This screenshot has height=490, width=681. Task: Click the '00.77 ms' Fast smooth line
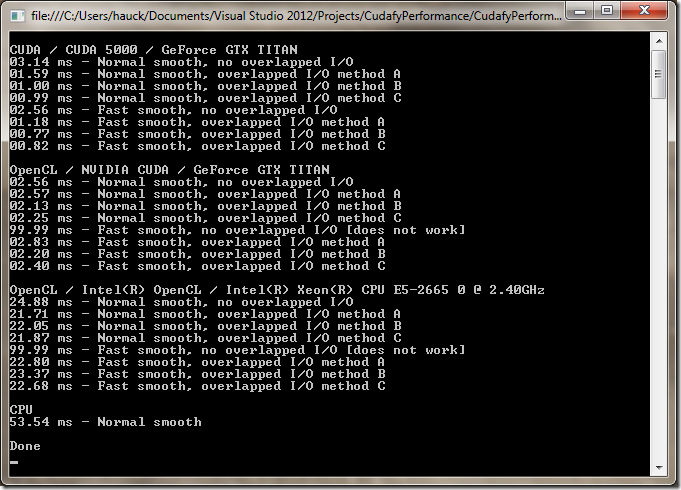tap(198, 134)
